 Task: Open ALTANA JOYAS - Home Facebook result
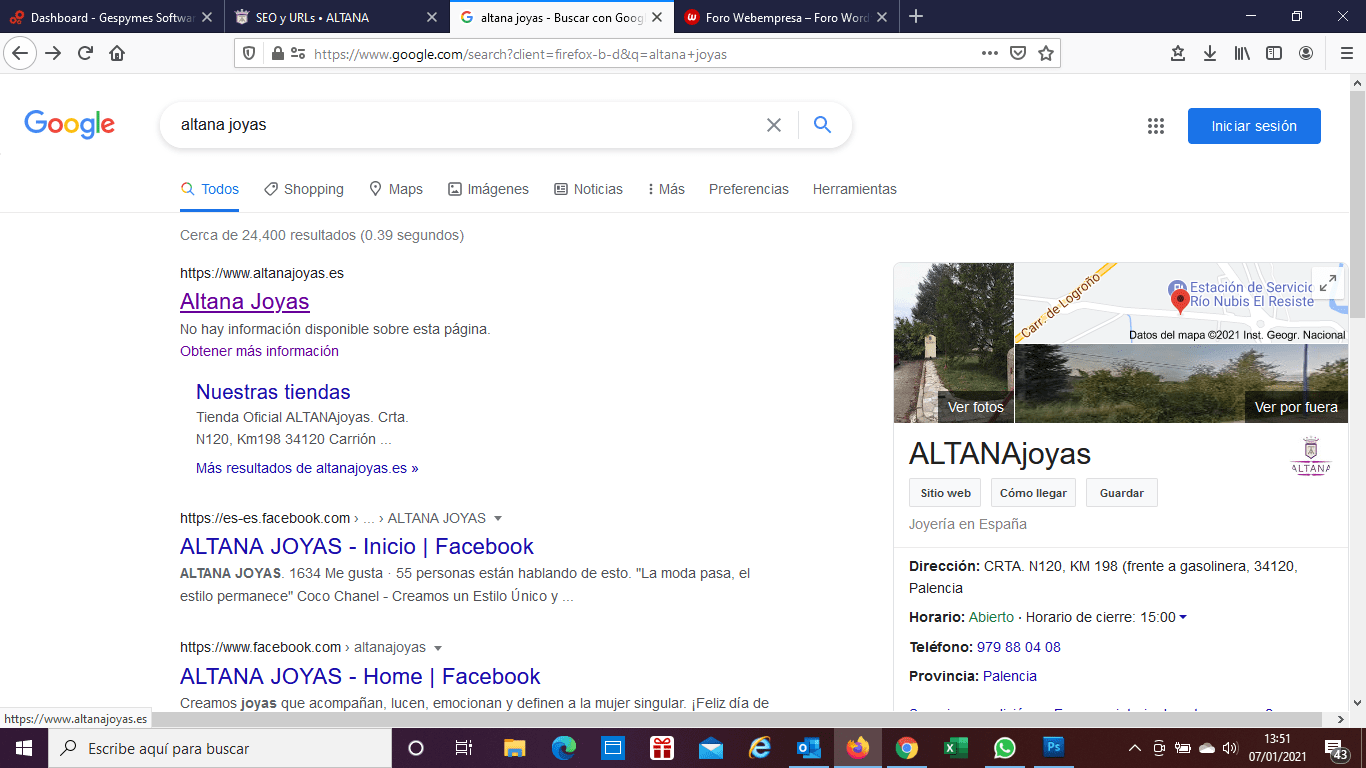(x=360, y=676)
